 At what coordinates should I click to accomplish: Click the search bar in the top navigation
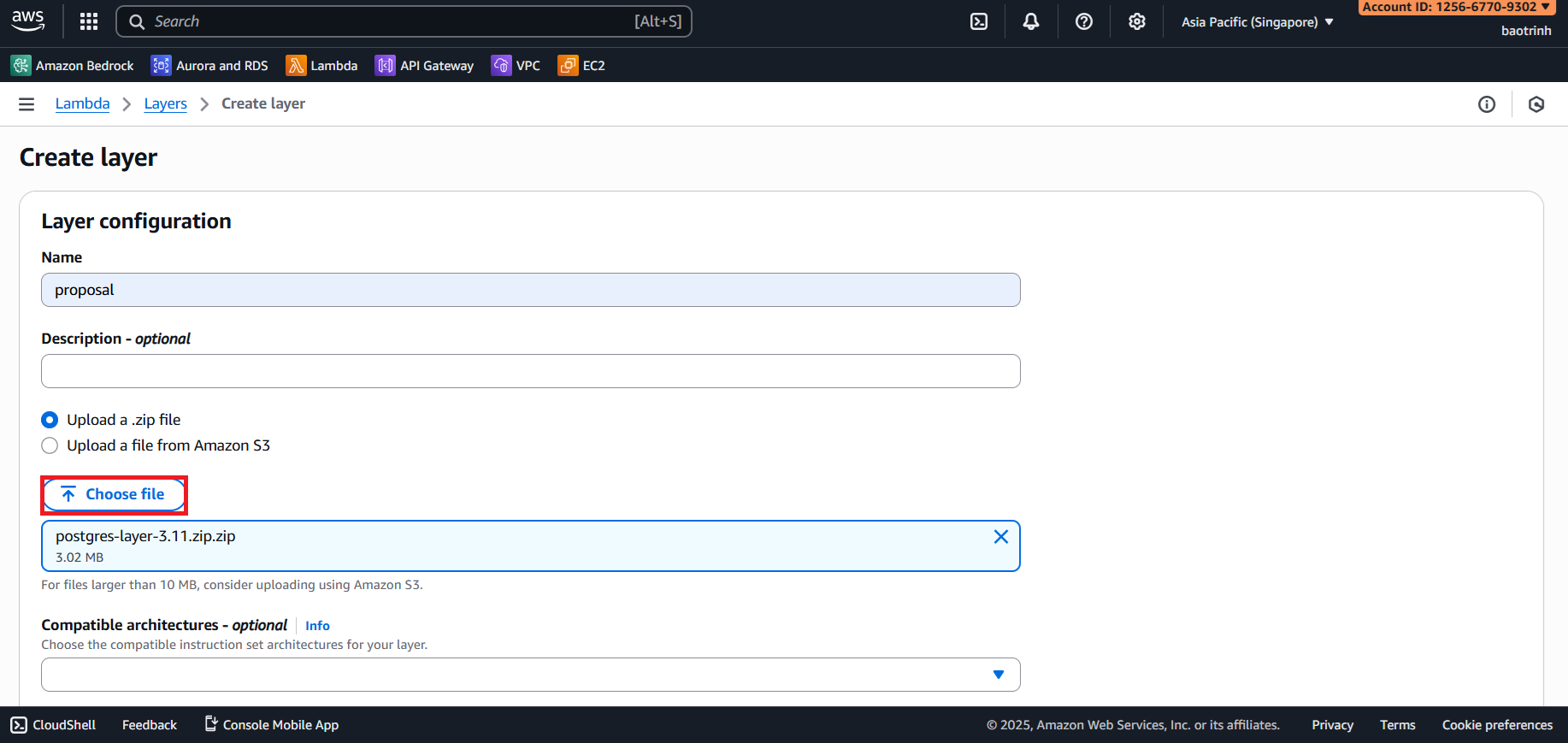(x=404, y=21)
